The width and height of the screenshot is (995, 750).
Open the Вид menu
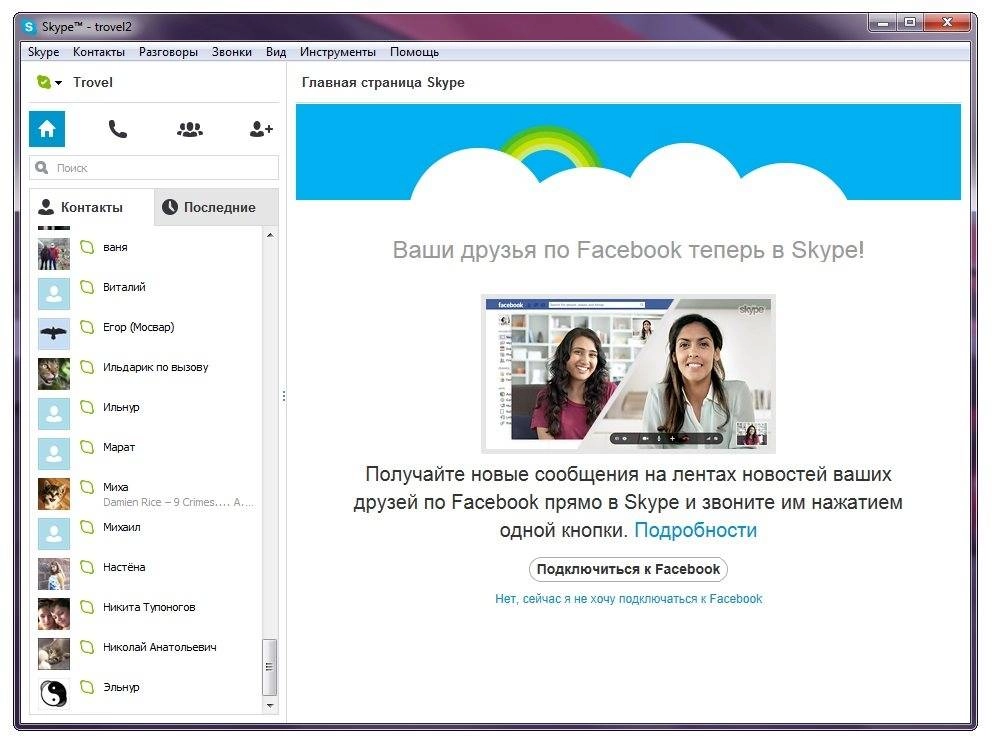click(x=275, y=52)
